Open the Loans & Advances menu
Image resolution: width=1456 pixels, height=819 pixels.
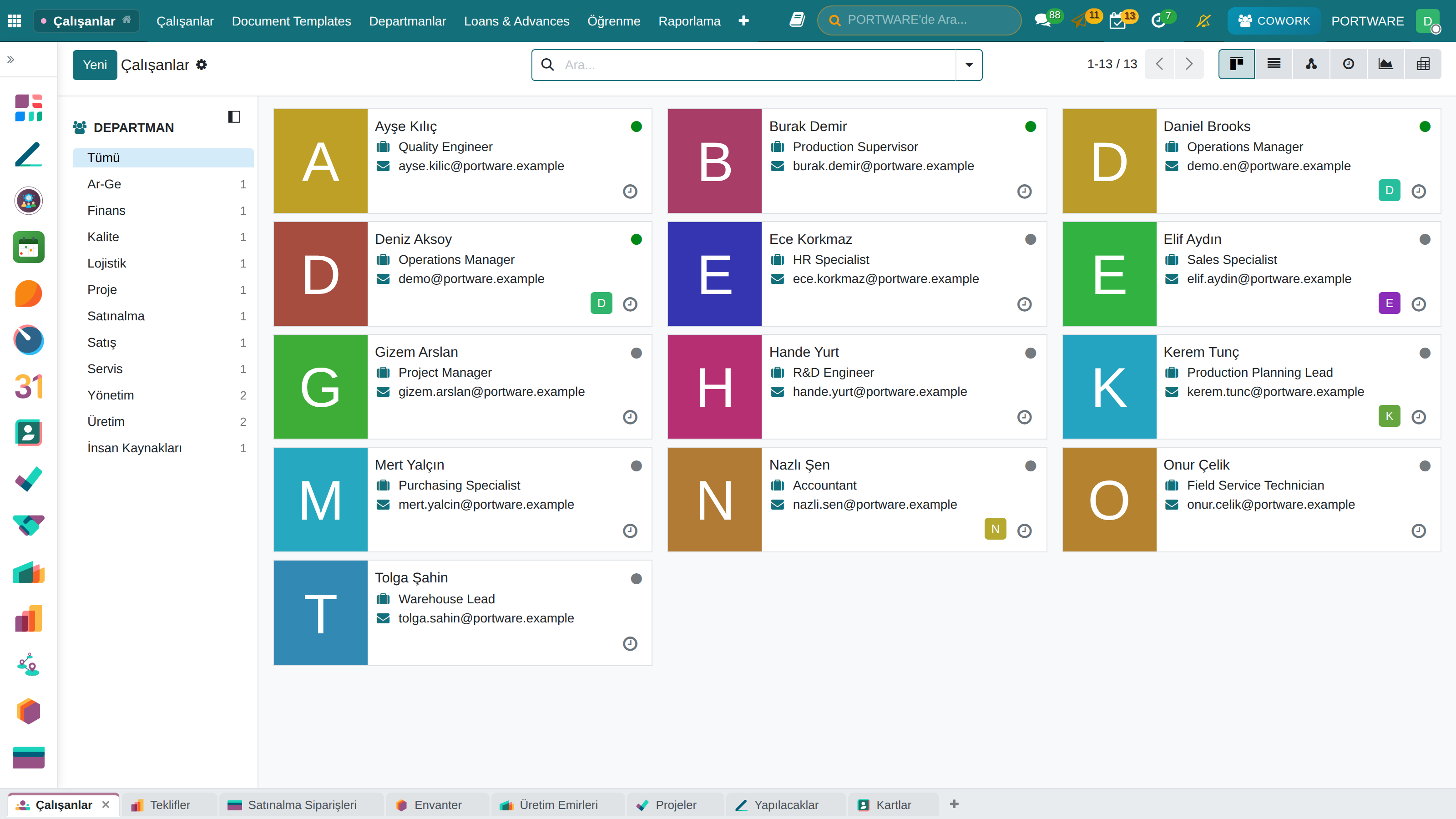tap(516, 21)
